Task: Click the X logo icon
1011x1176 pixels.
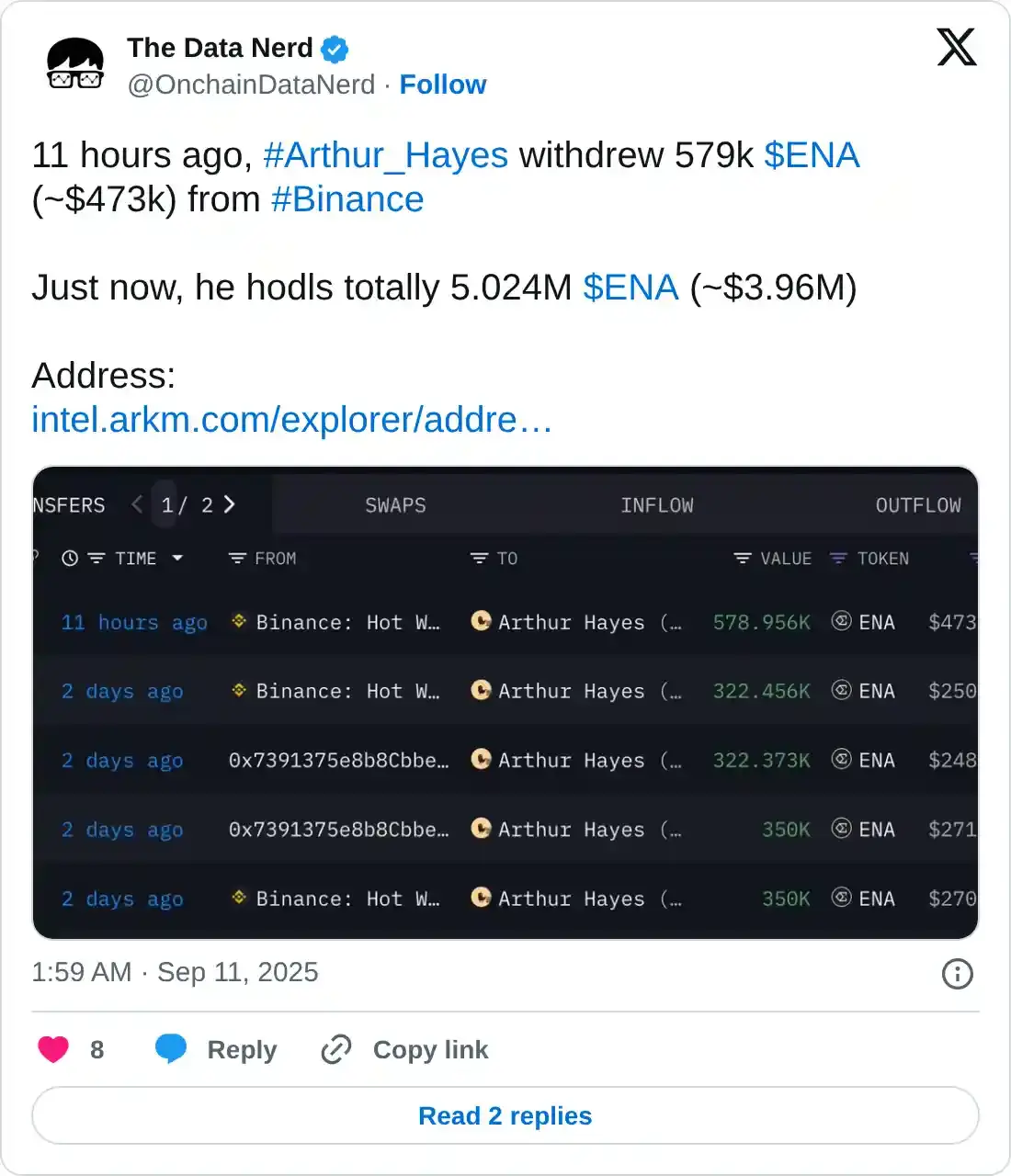Action: [956, 48]
